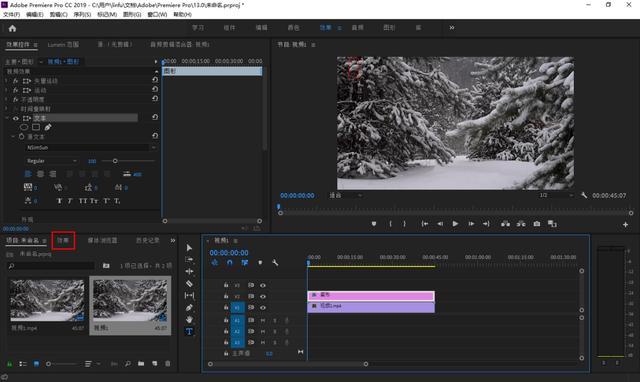This screenshot has width=640, height=382.
Task: Toggle the lock on track V3
Action: pos(226,285)
